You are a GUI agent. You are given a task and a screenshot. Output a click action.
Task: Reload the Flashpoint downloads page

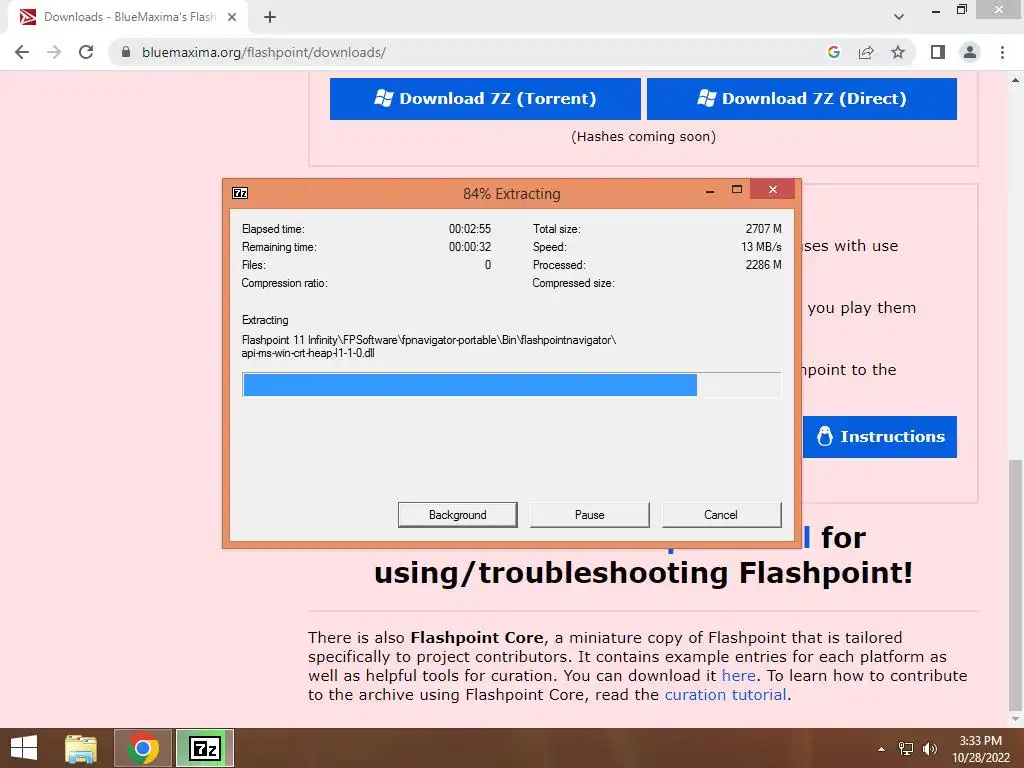point(86,52)
